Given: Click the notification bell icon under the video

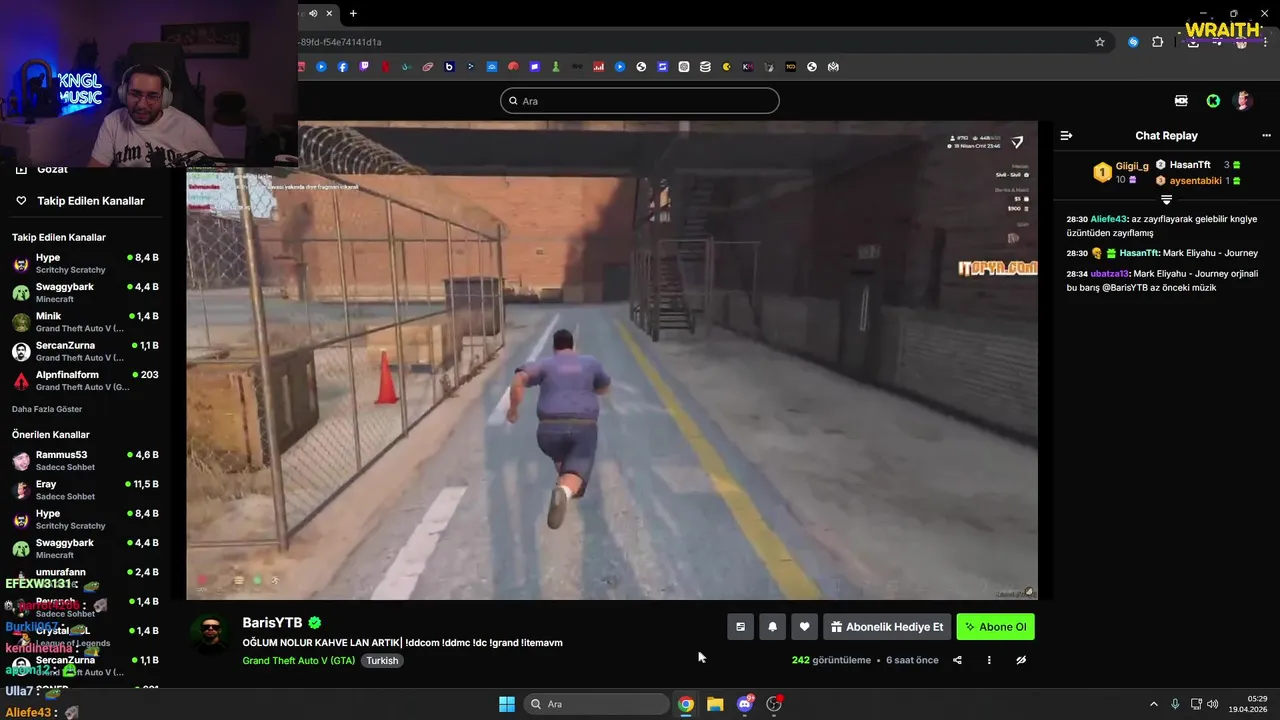Looking at the screenshot, I should tap(772, 627).
